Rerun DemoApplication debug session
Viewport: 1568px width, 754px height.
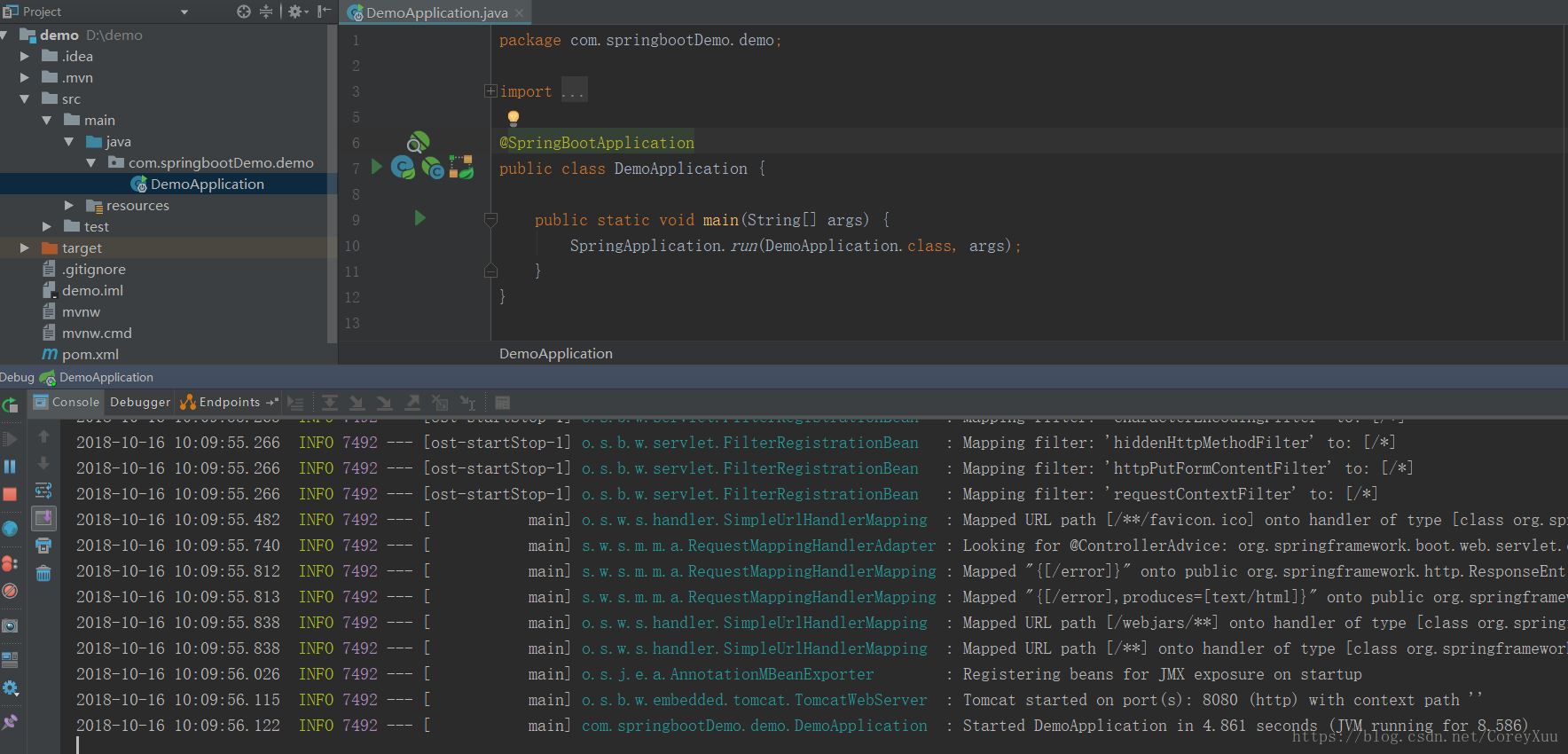(x=10, y=405)
